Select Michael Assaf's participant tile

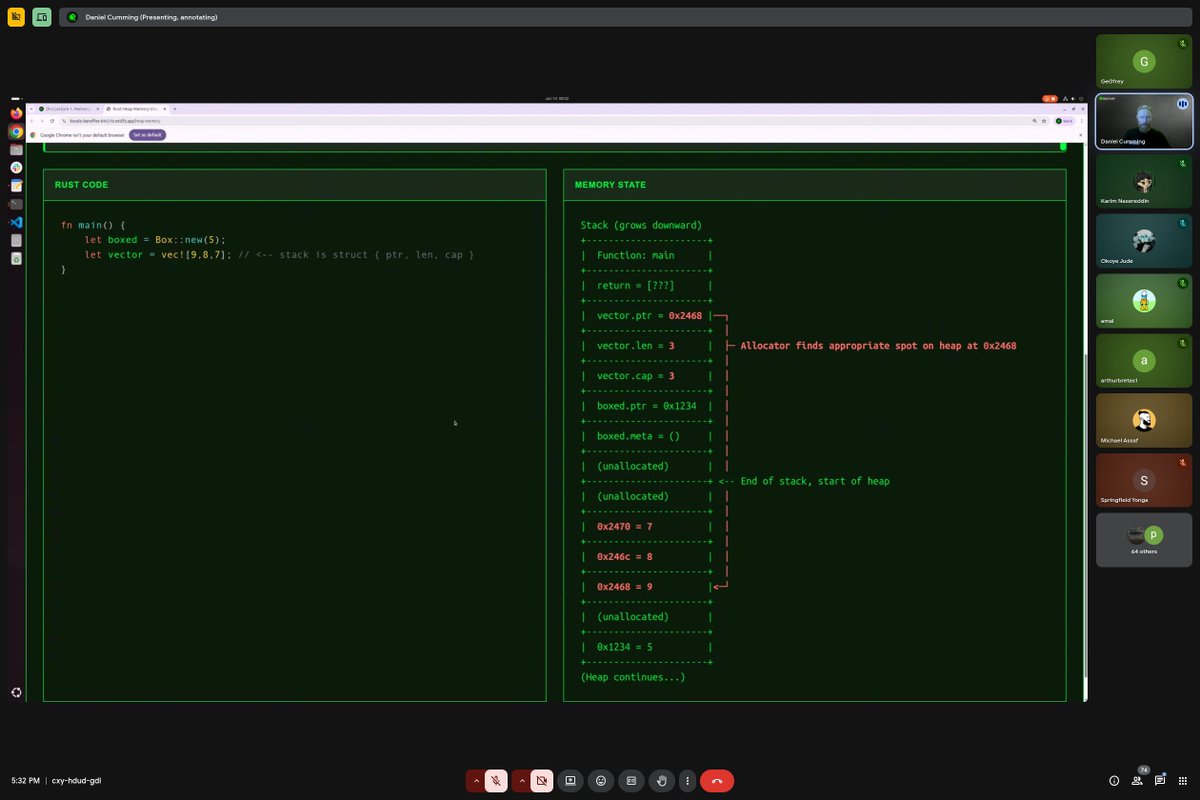[1144, 420]
